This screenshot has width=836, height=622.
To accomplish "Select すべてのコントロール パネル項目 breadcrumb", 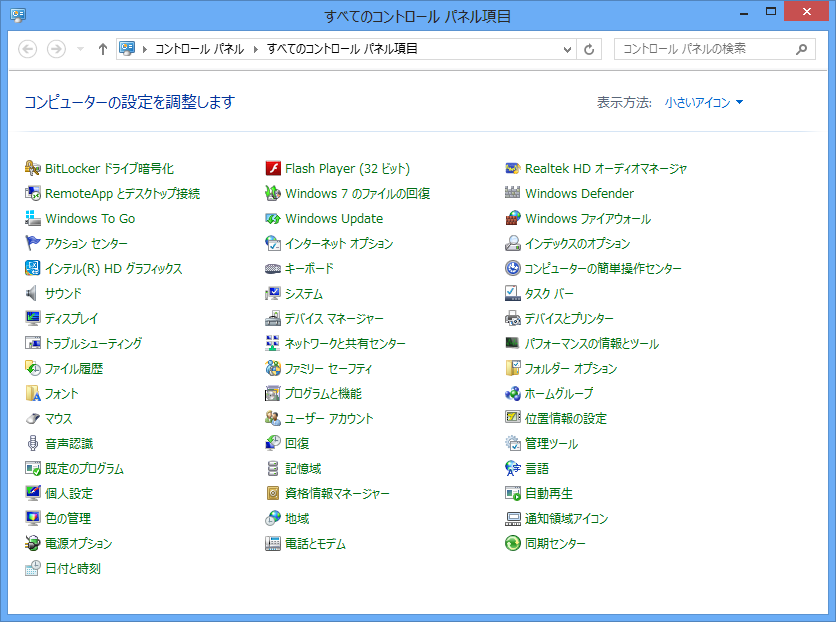I will 342,49.
